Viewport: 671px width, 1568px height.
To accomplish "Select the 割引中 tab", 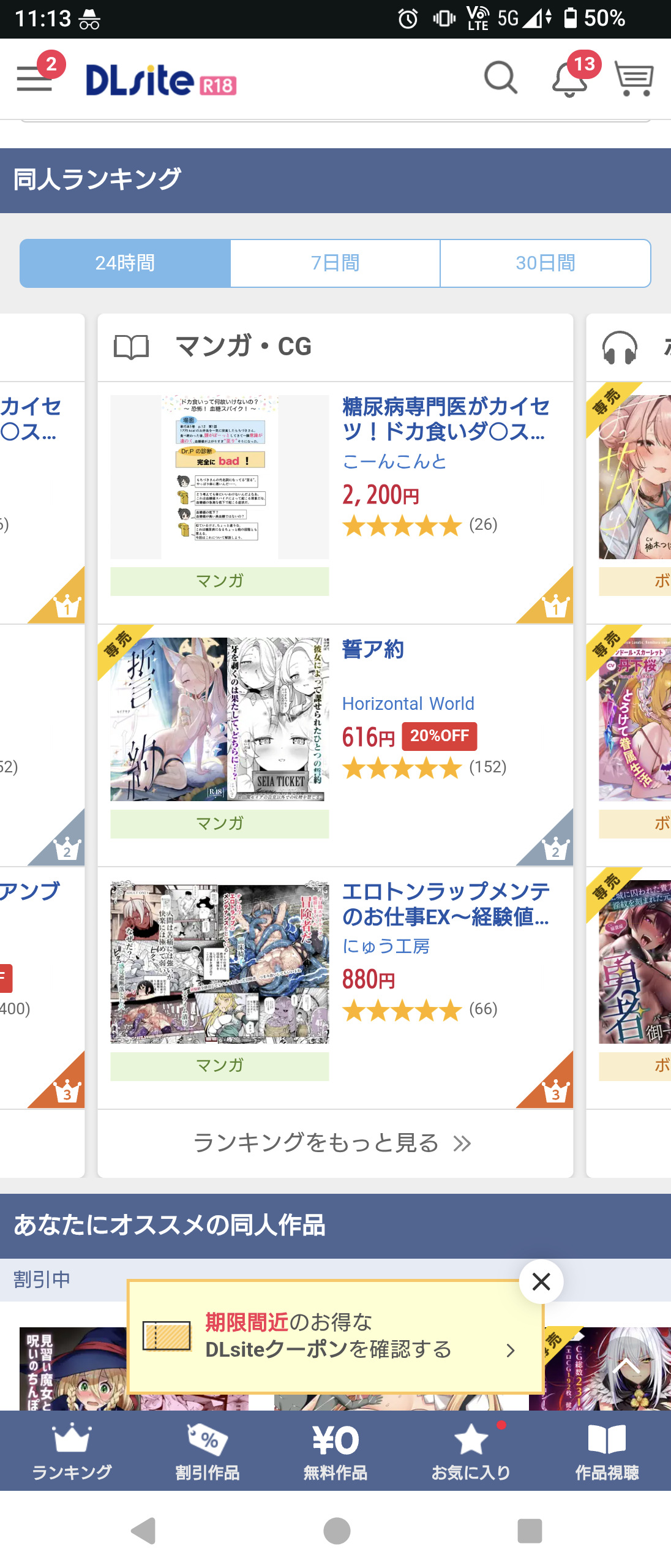I will coord(42,1279).
